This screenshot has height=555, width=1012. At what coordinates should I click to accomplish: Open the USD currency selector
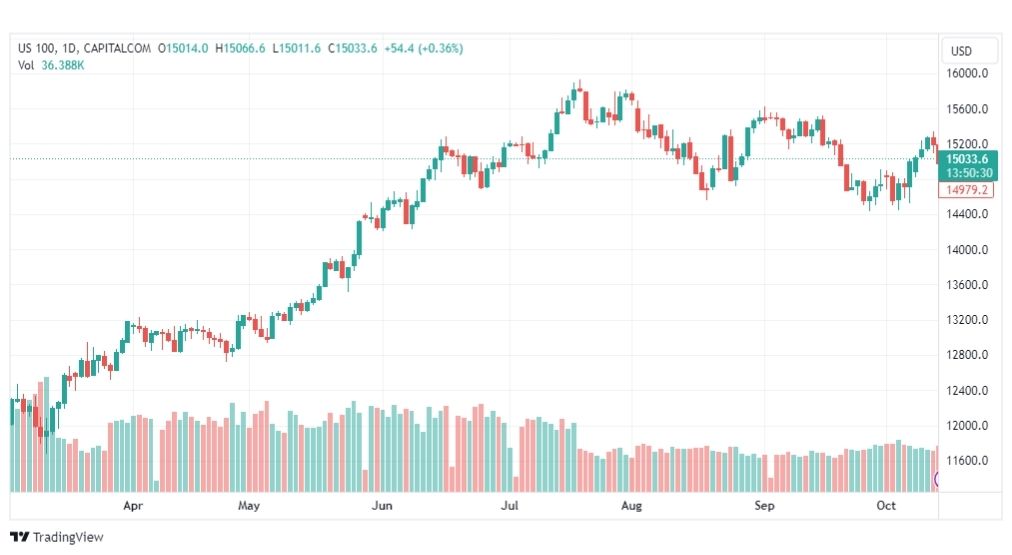point(962,51)
